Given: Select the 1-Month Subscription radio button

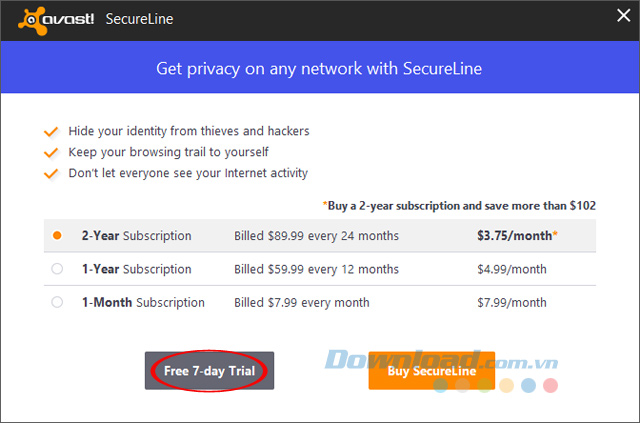Looking at the screenshot, I should [x=57, y=302].
